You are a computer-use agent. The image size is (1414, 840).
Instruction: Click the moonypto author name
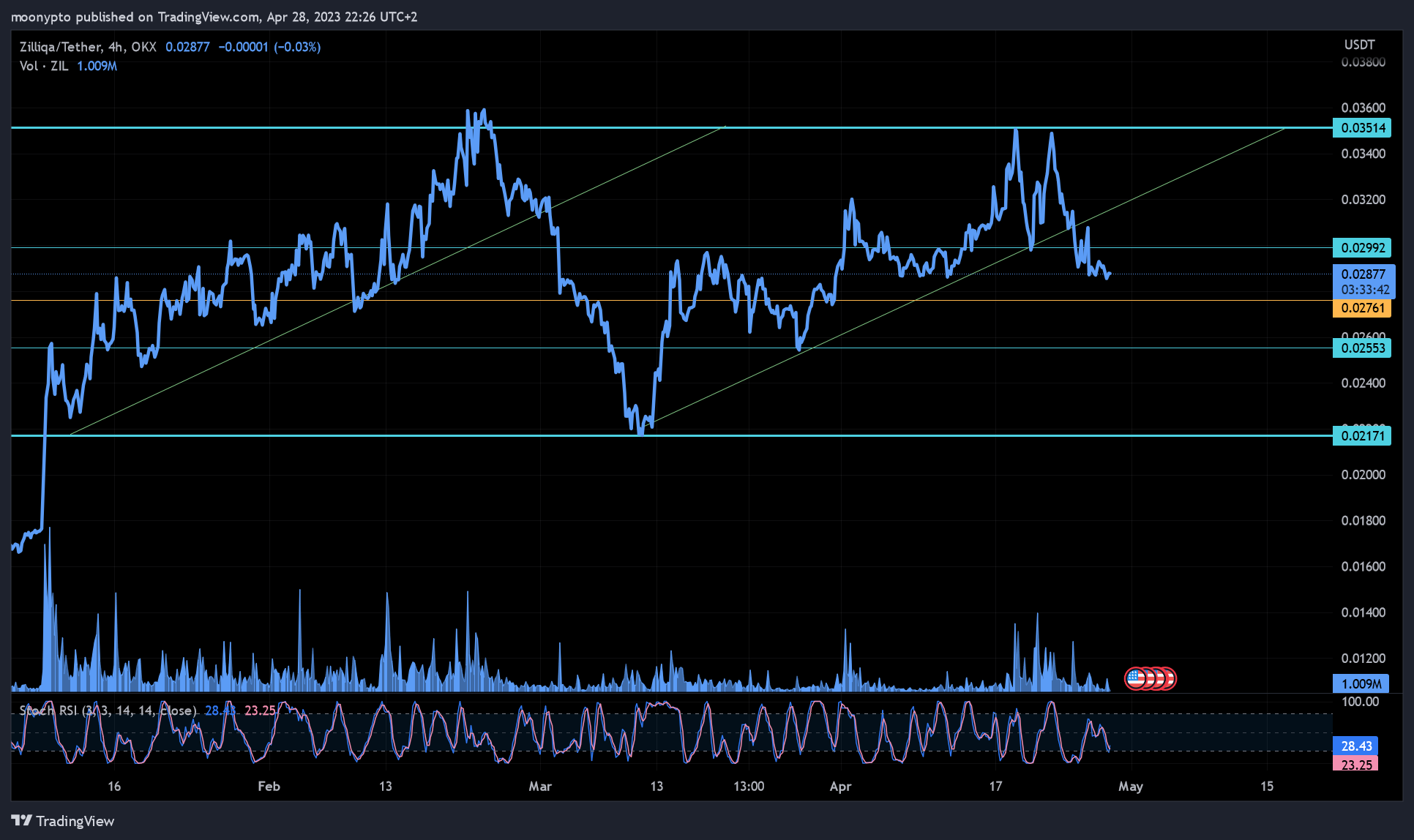click(41, 17)
